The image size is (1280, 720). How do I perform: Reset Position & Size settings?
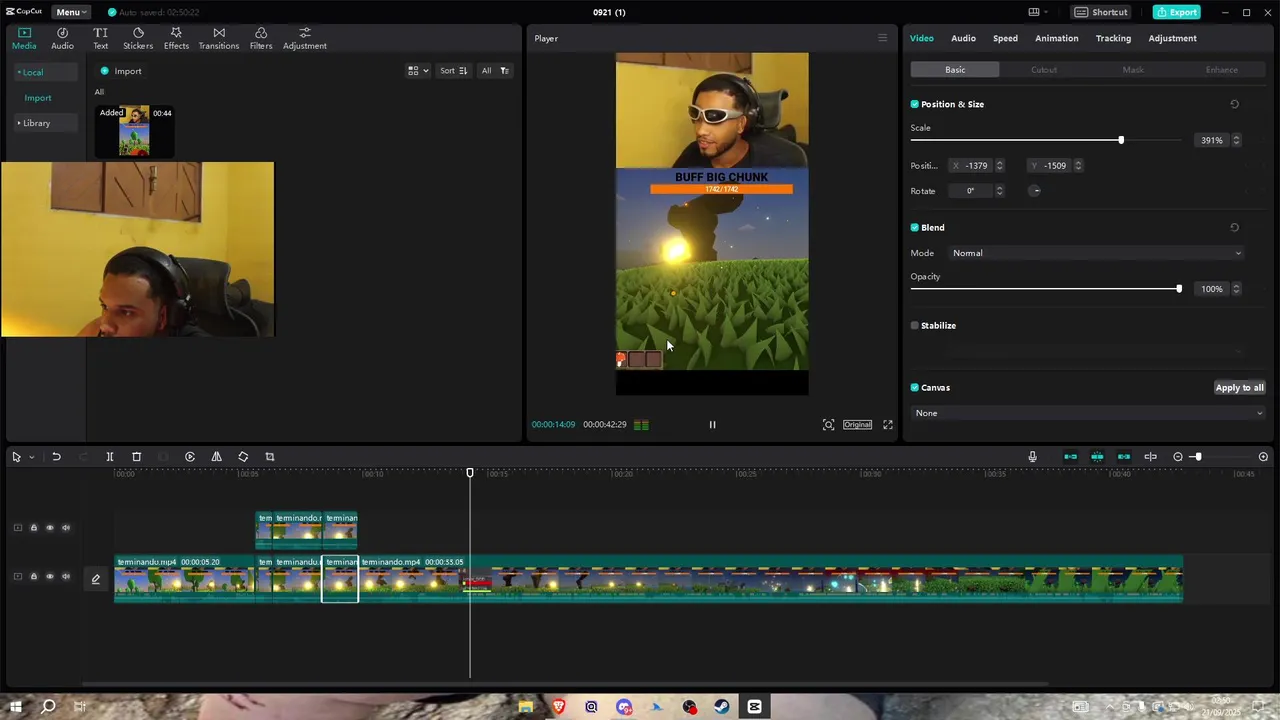[1235, 104]
